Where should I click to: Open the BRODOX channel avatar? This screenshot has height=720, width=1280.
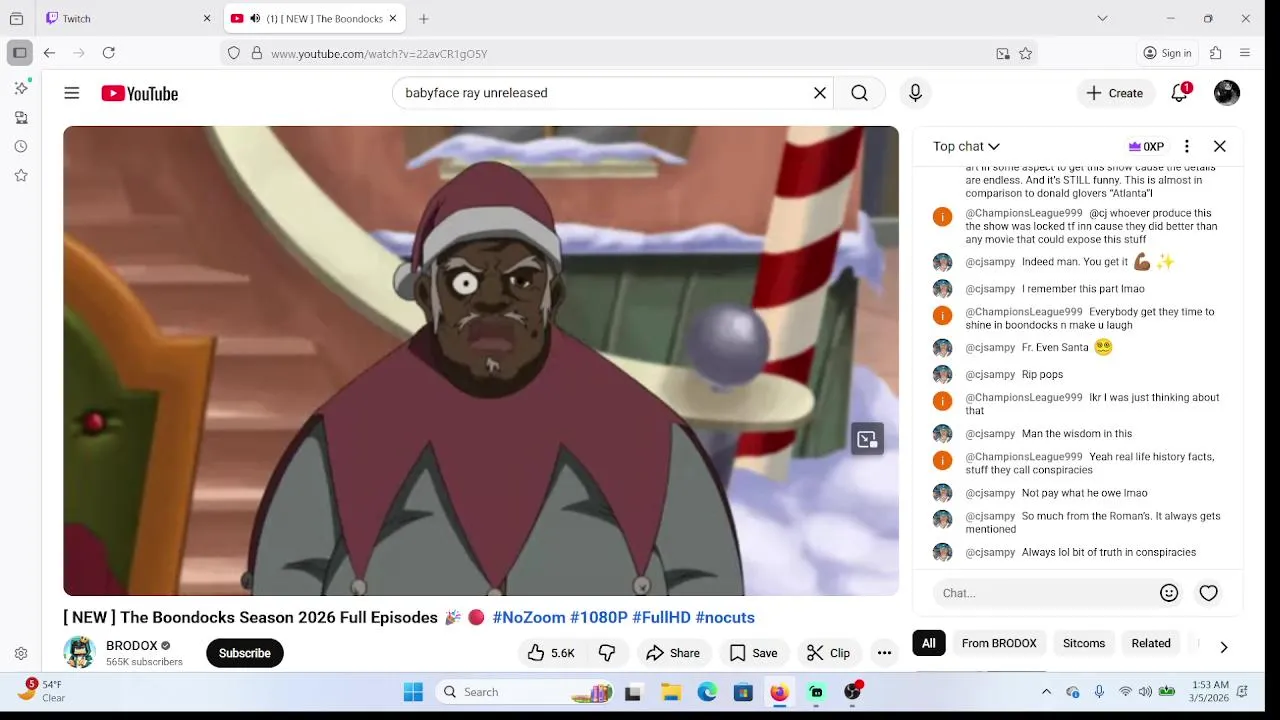79,652
